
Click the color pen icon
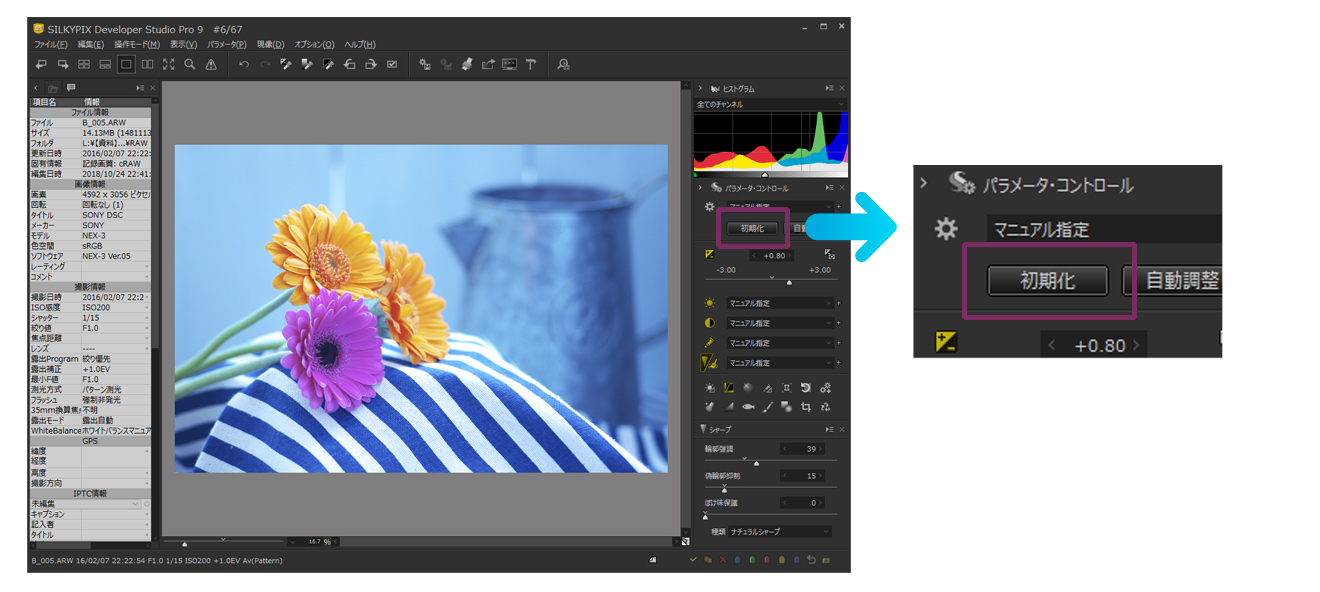710,343
